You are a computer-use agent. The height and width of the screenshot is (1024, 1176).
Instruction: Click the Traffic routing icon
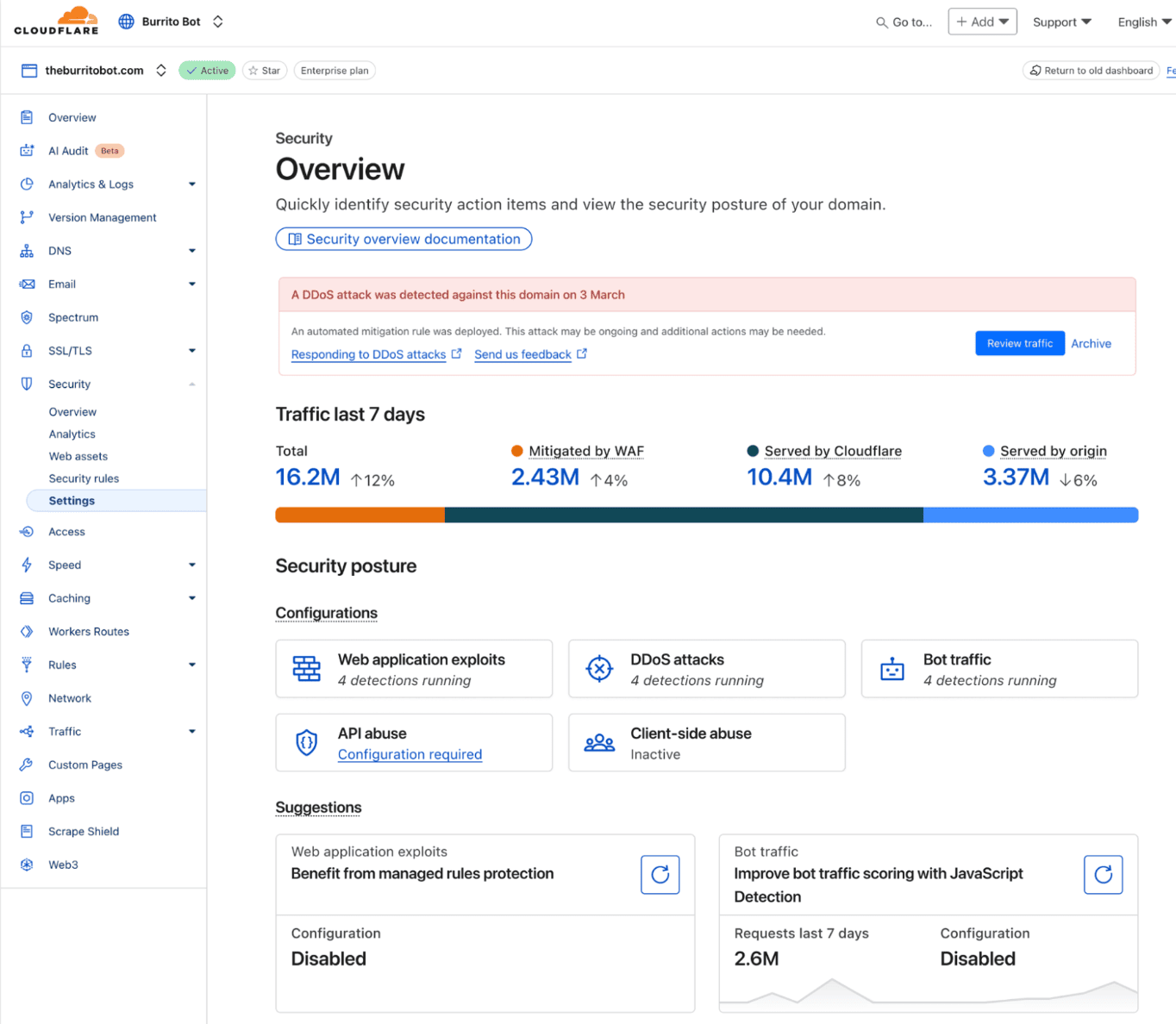27,731
